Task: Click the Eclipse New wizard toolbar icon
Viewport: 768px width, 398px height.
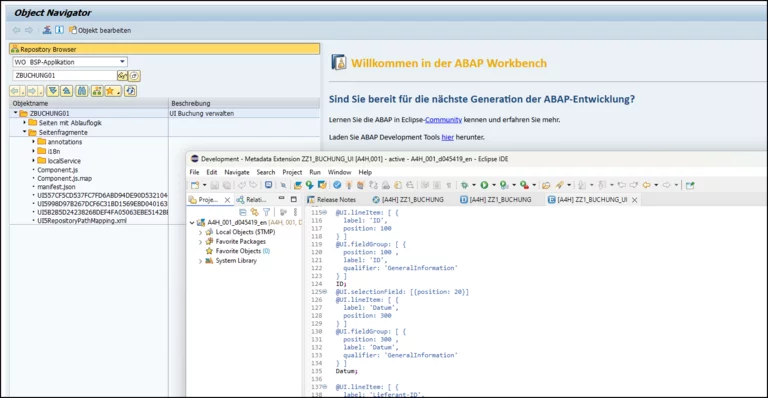Action: pyautogui.click(x=195, y=185)
